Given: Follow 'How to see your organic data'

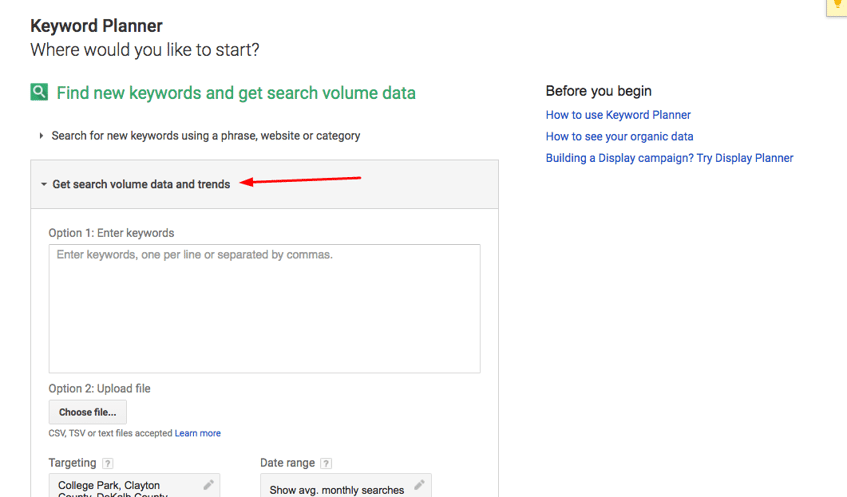Looking at the screenshot, I should 619,137.
